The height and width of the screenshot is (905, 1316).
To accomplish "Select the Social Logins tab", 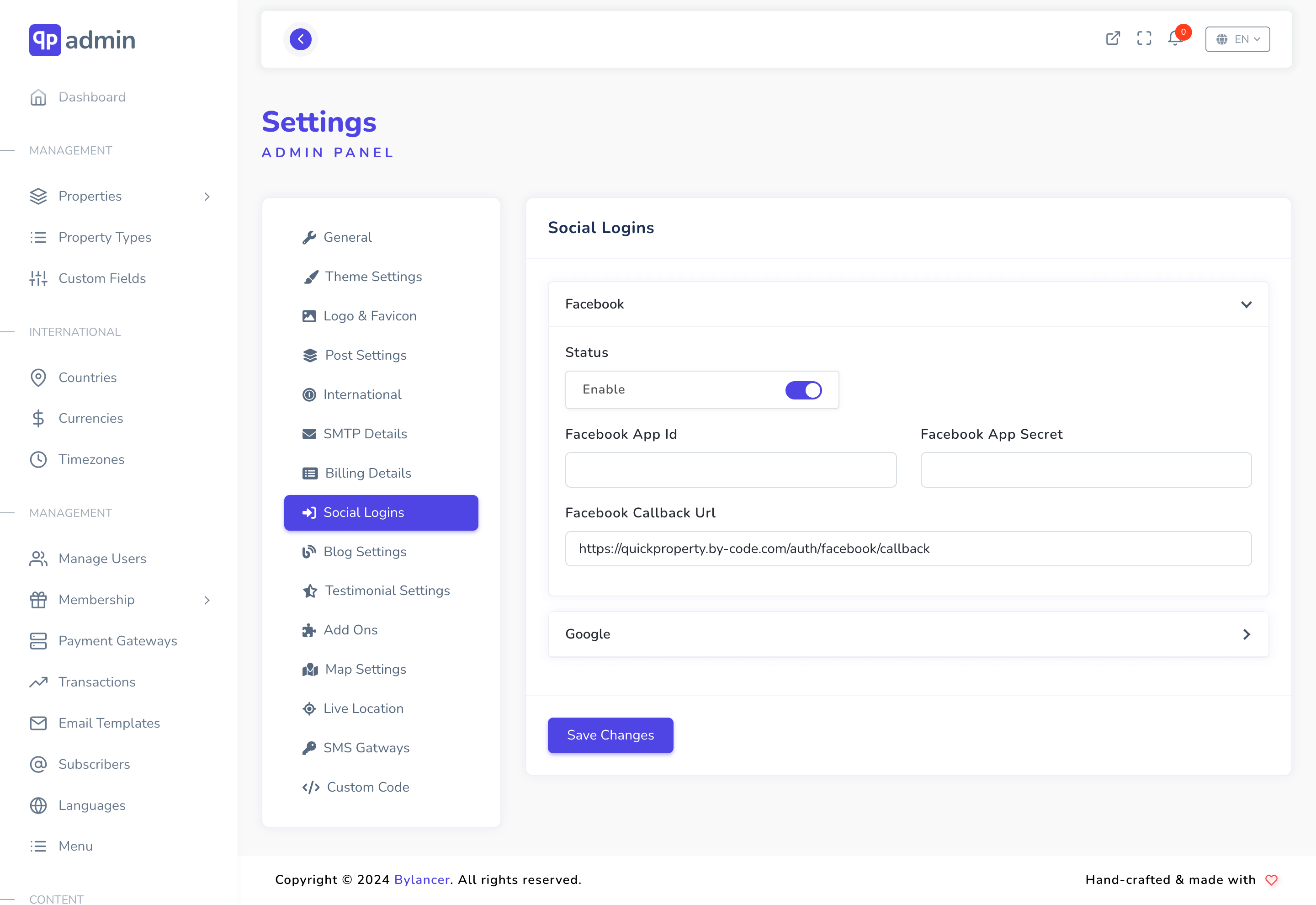I will [381, 513].
